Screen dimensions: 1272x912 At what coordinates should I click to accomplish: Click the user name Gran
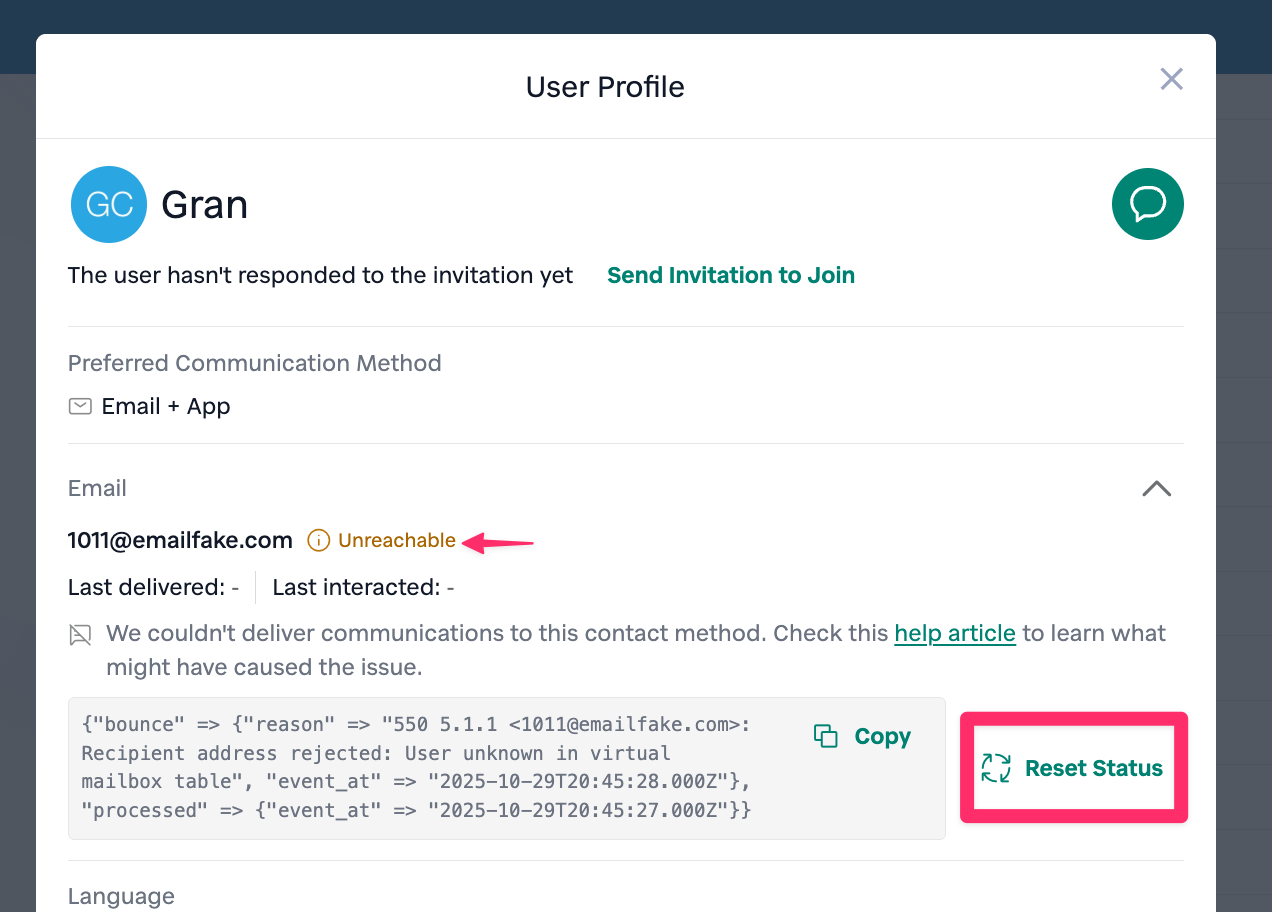click(x=204, y=204)
